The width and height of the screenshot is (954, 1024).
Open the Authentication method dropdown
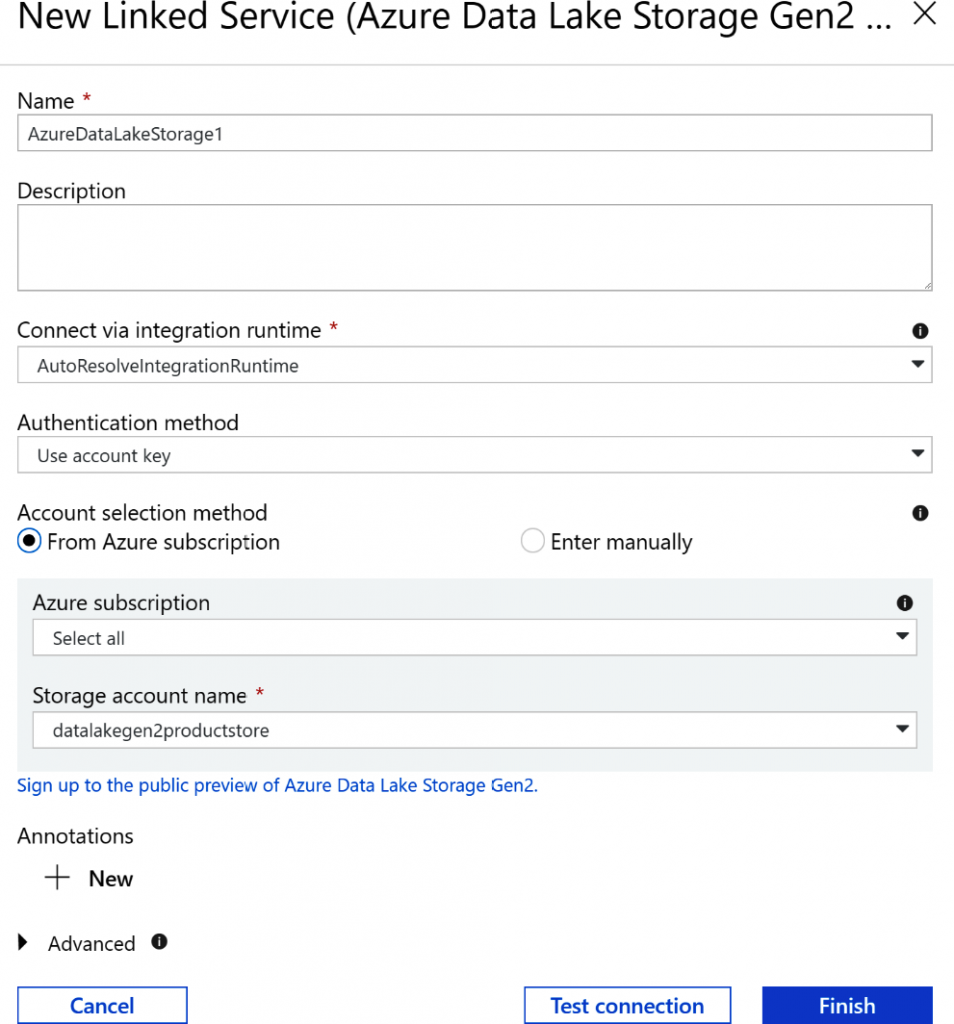coord(475,456)
